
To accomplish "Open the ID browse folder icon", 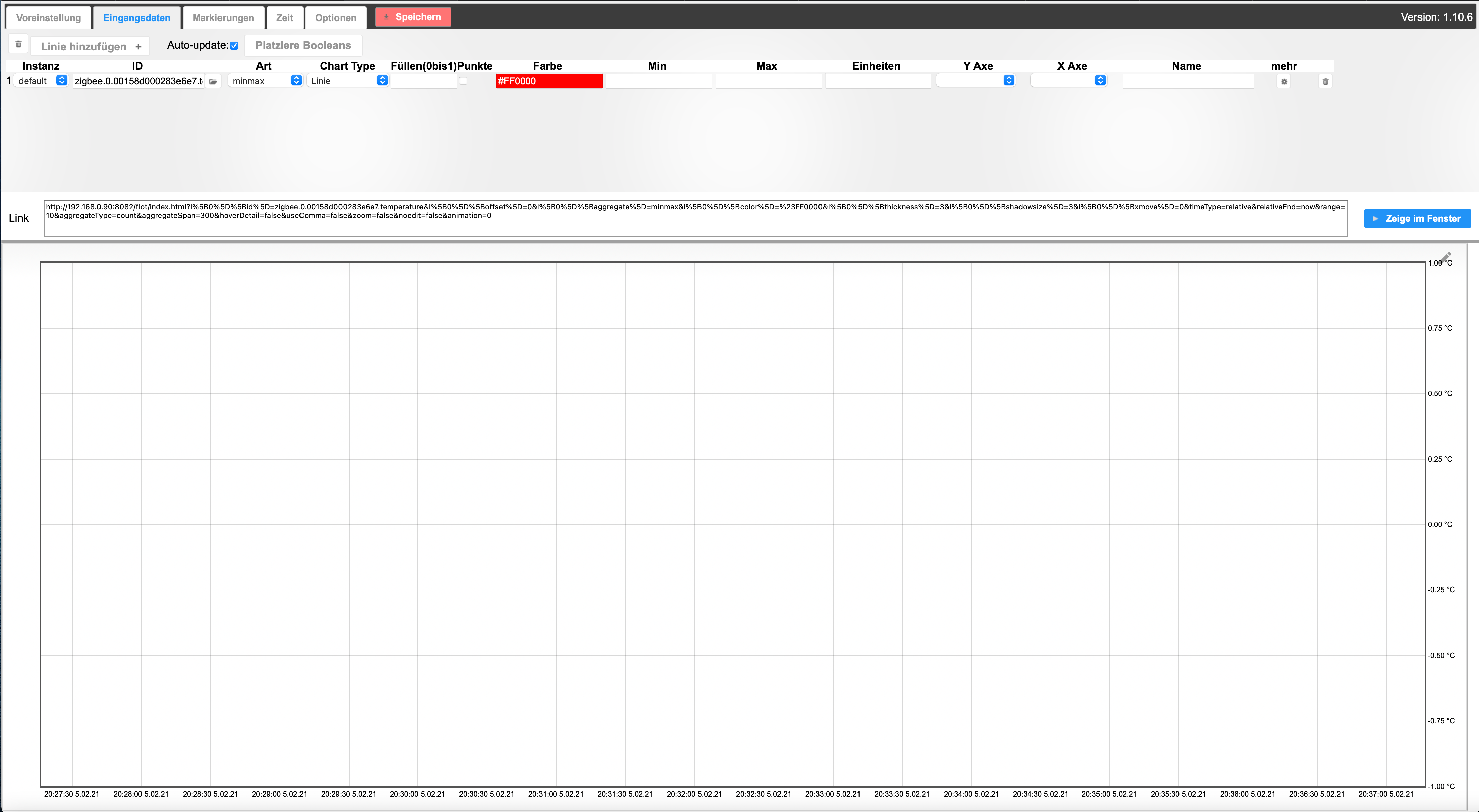I will point(213,82).
